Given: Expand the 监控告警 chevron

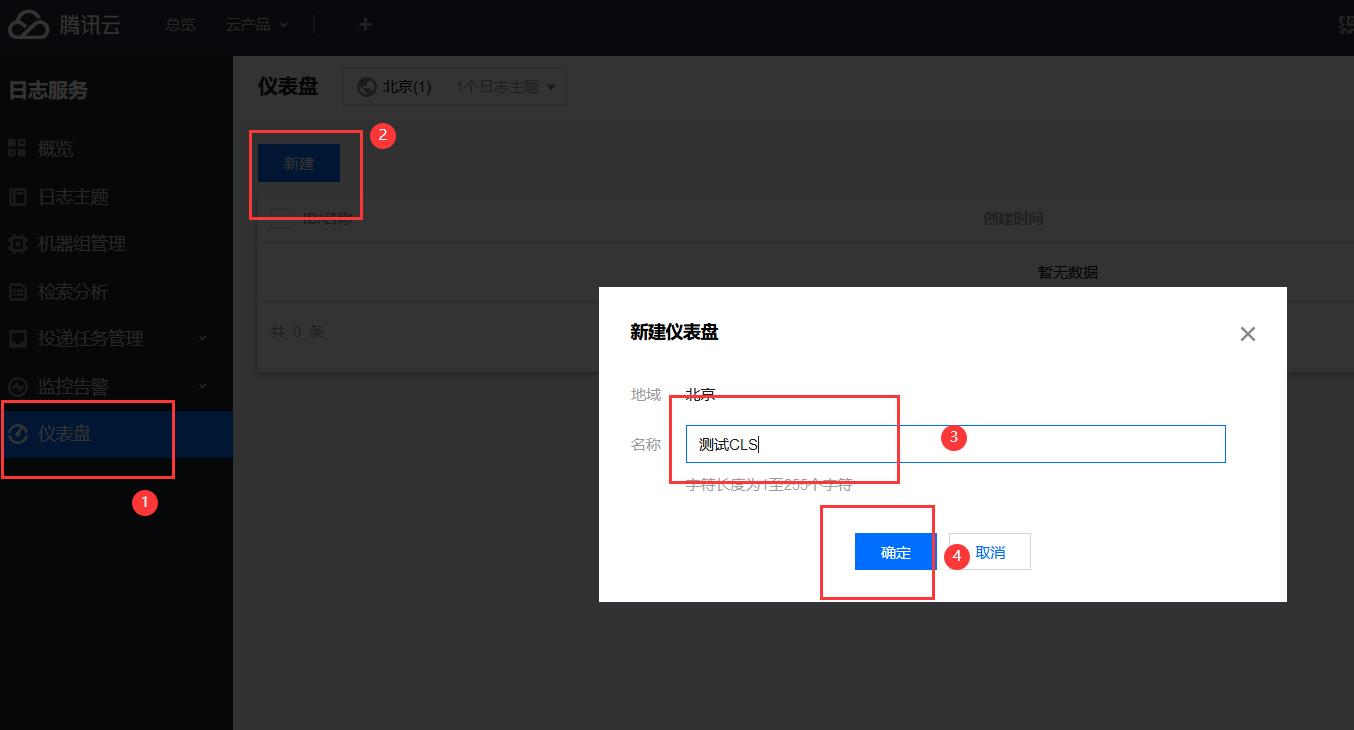Looking at the screenshot, I should (203, 386).
